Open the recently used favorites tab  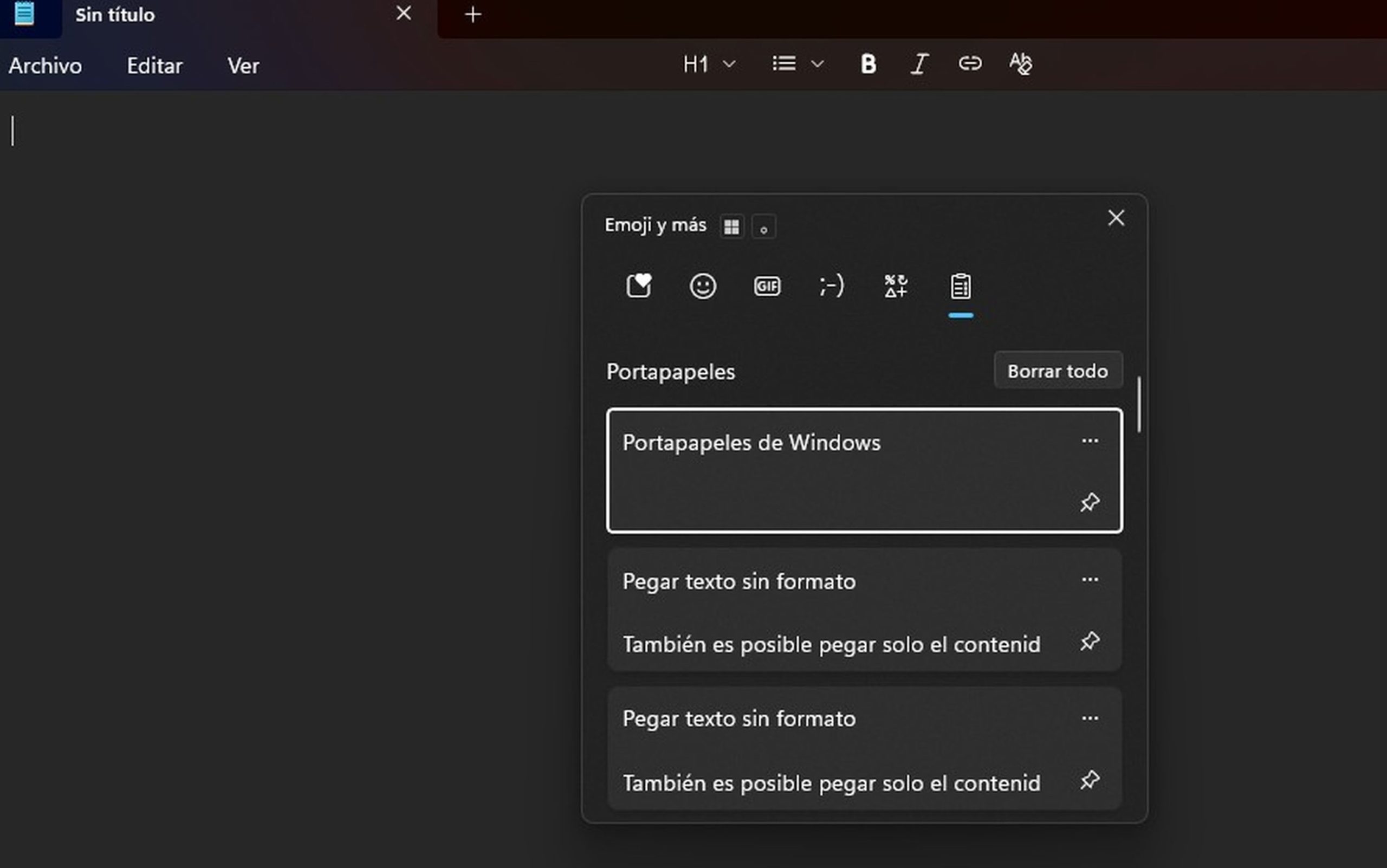[638, 286]
